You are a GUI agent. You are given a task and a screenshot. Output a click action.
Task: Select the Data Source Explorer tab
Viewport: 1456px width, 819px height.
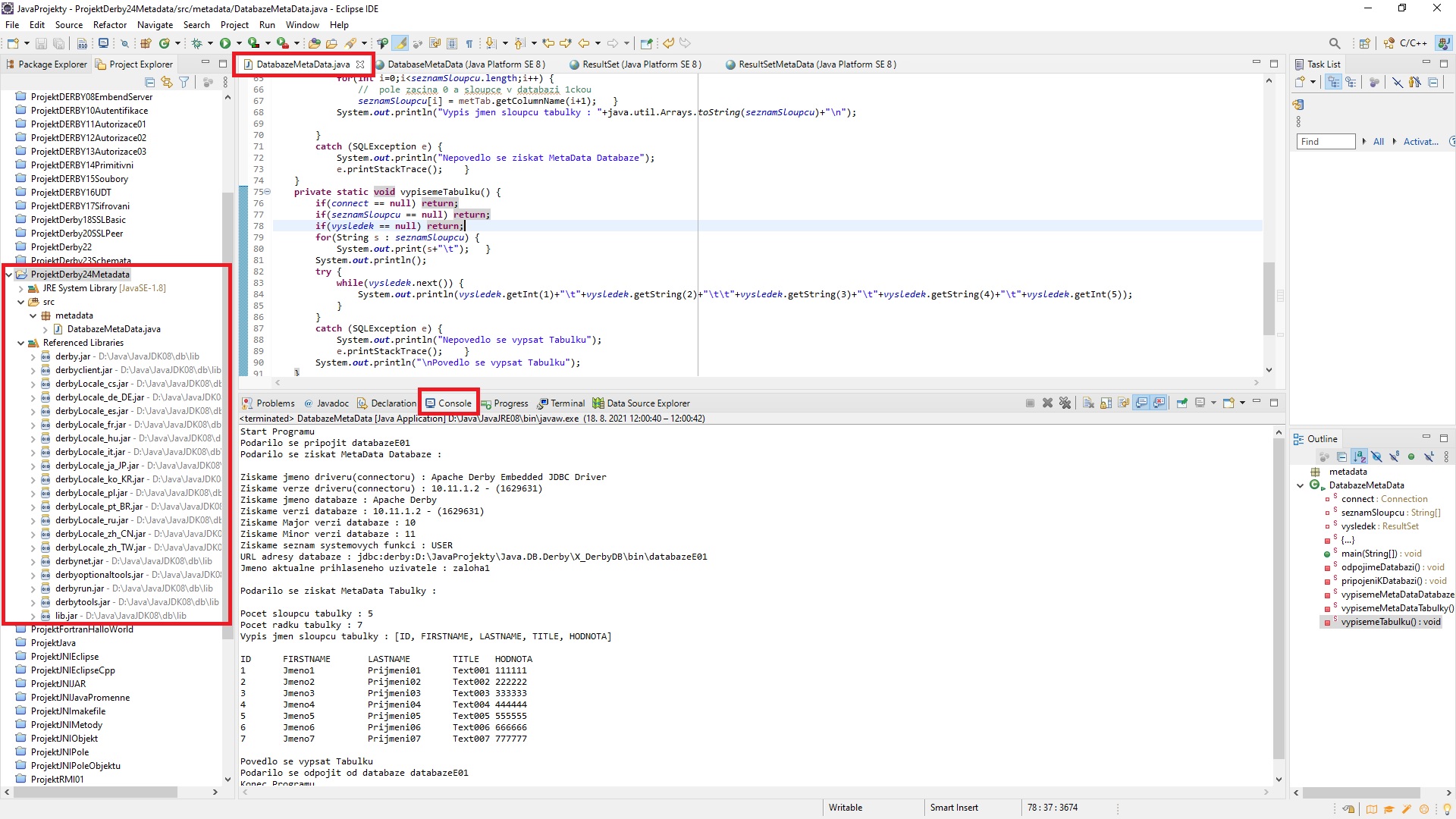tap(648, 402)
